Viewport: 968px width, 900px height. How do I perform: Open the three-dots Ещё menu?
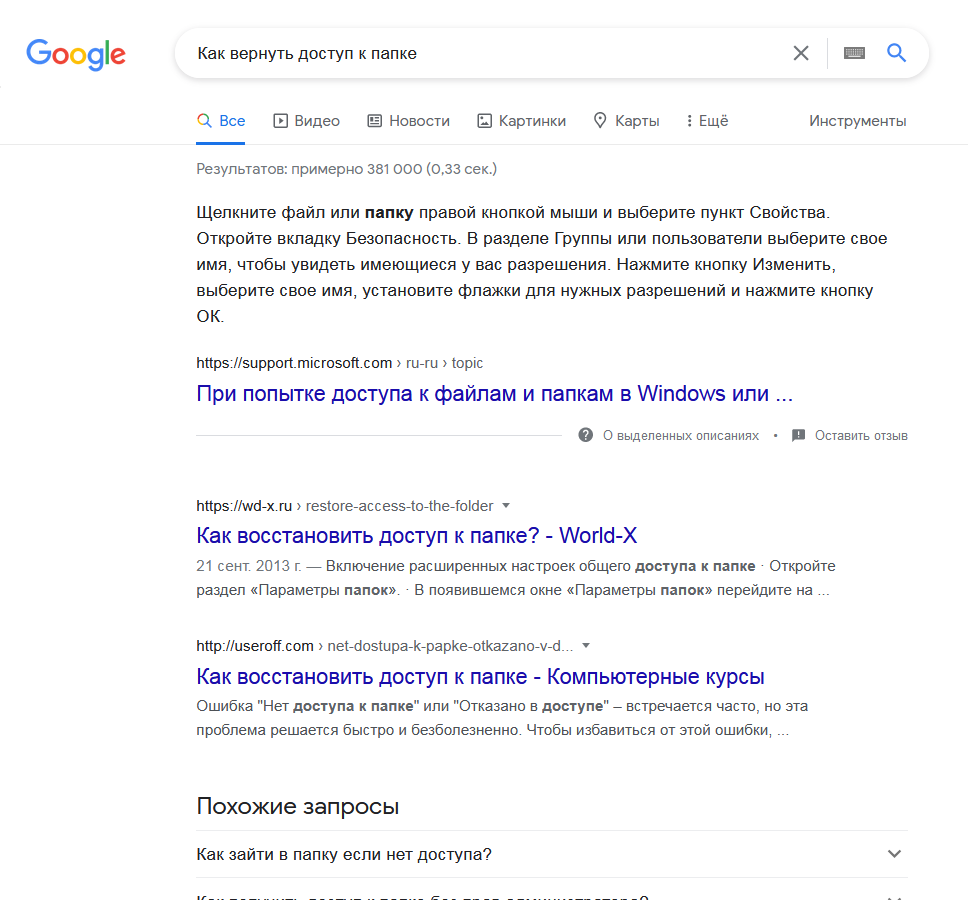coord(707,121)
